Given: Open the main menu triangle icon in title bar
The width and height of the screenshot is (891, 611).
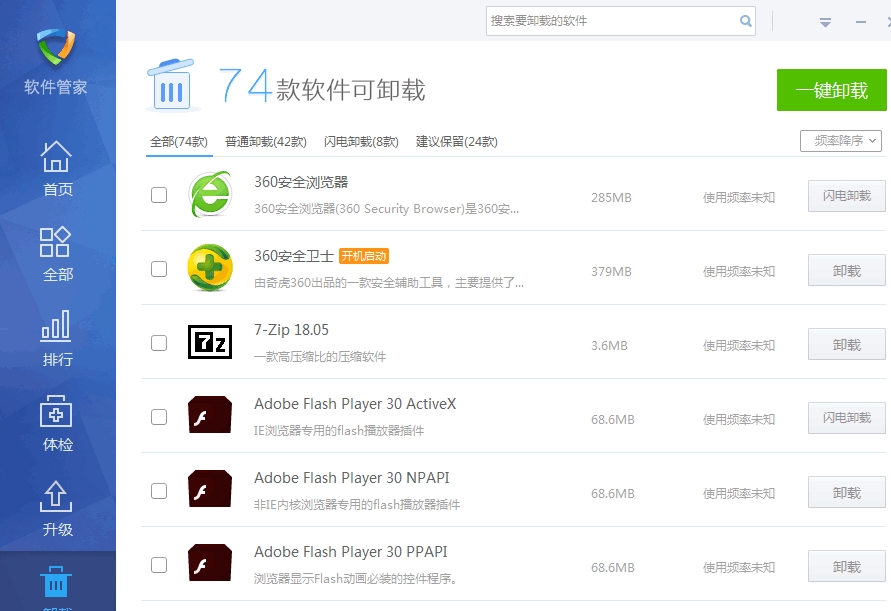Looking at the screenshot, I should coord(826,22).
